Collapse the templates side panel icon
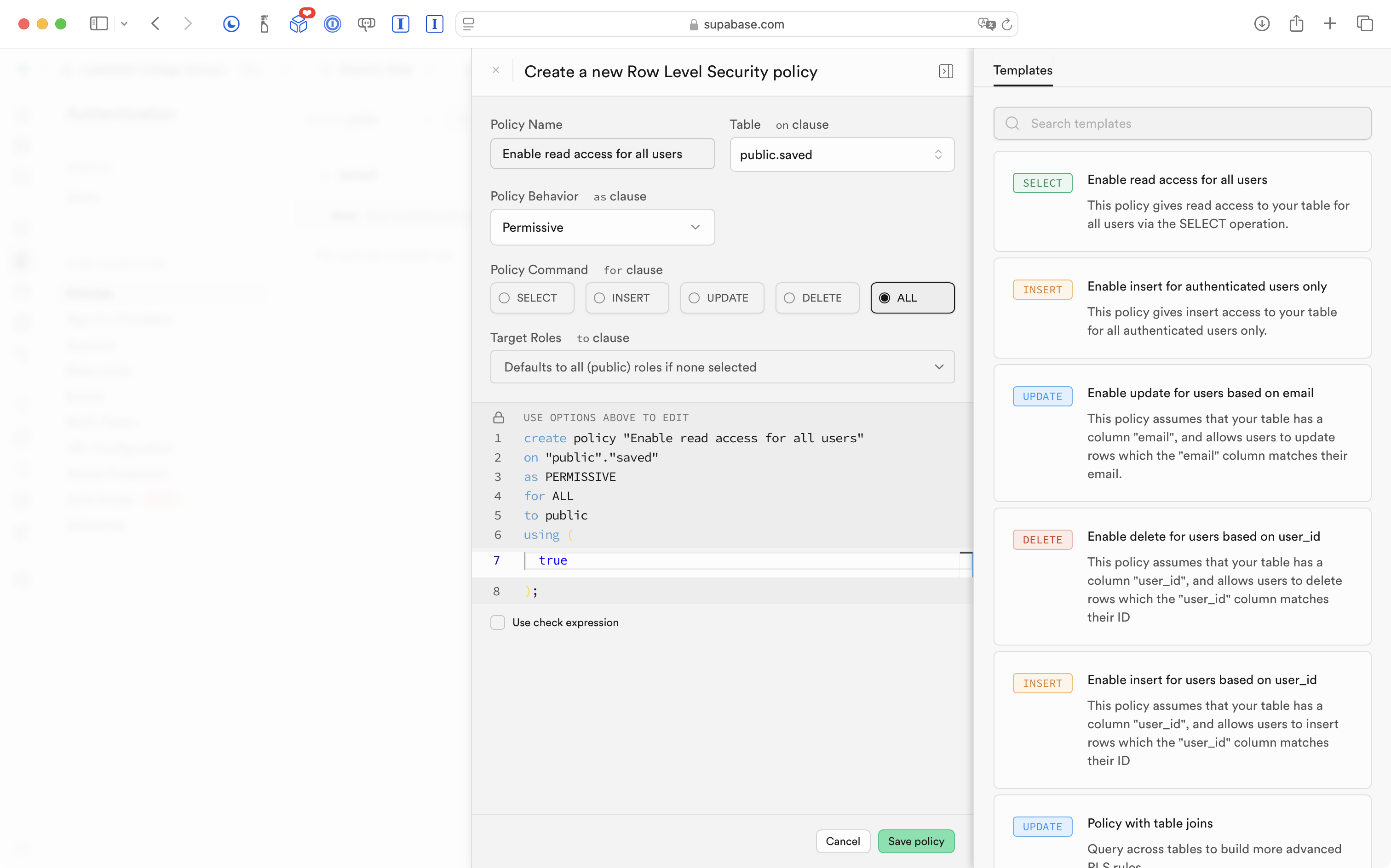 coord(946,71)
